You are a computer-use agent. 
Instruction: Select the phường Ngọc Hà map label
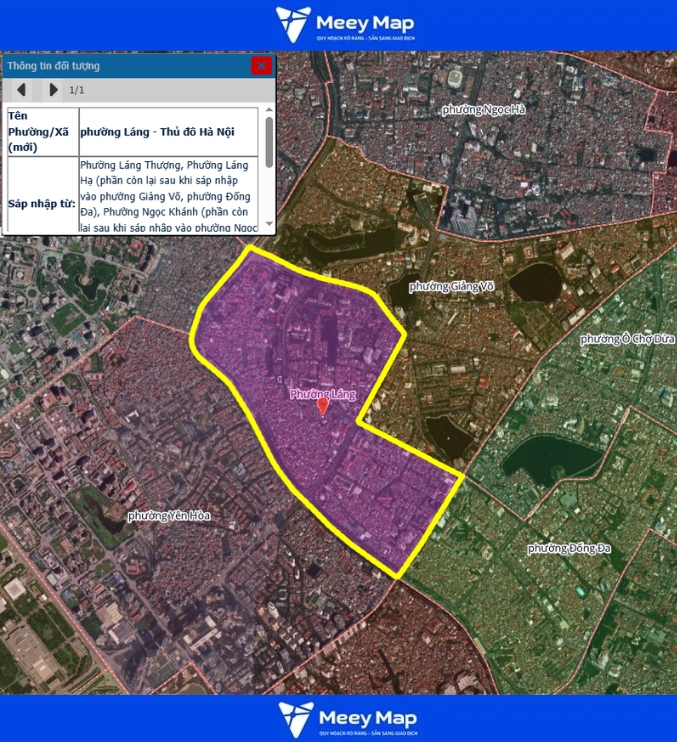click(x=484, y=109)
